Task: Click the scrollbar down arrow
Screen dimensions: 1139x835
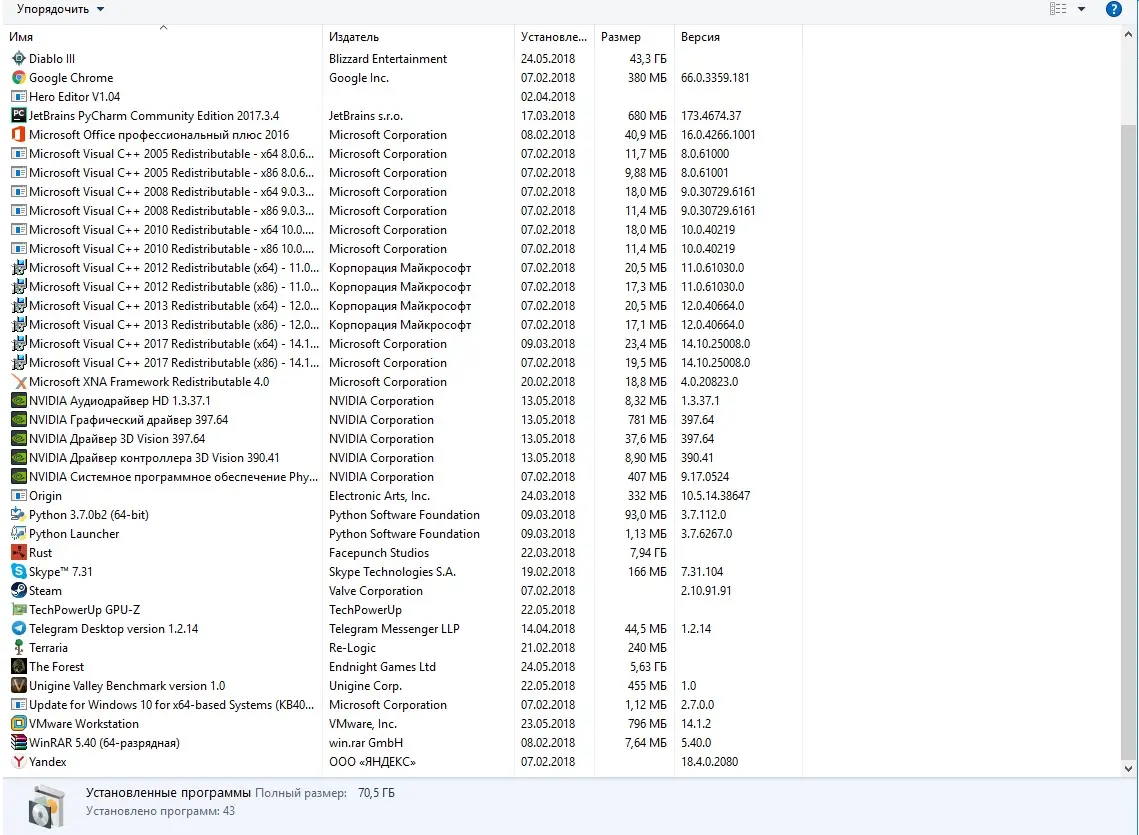Action: click(x=1128, y=768)
